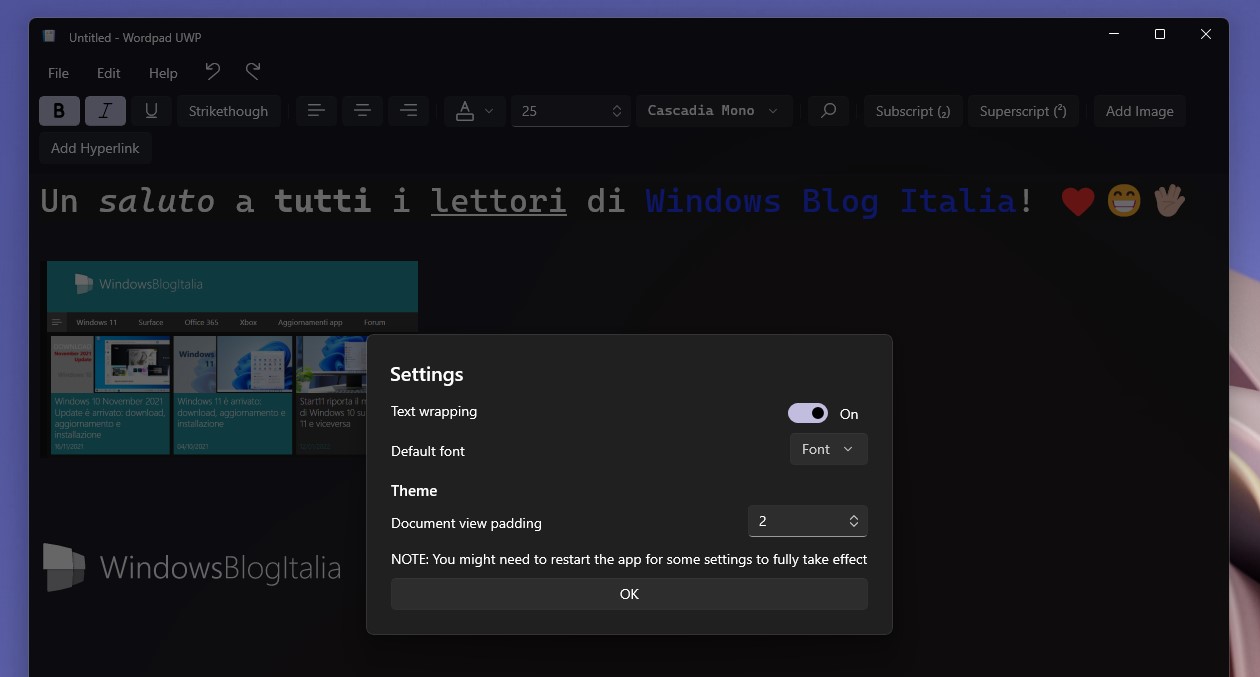
Task: Open Cascadia Mono font dropdown
Action: click(x=713, y=111)
